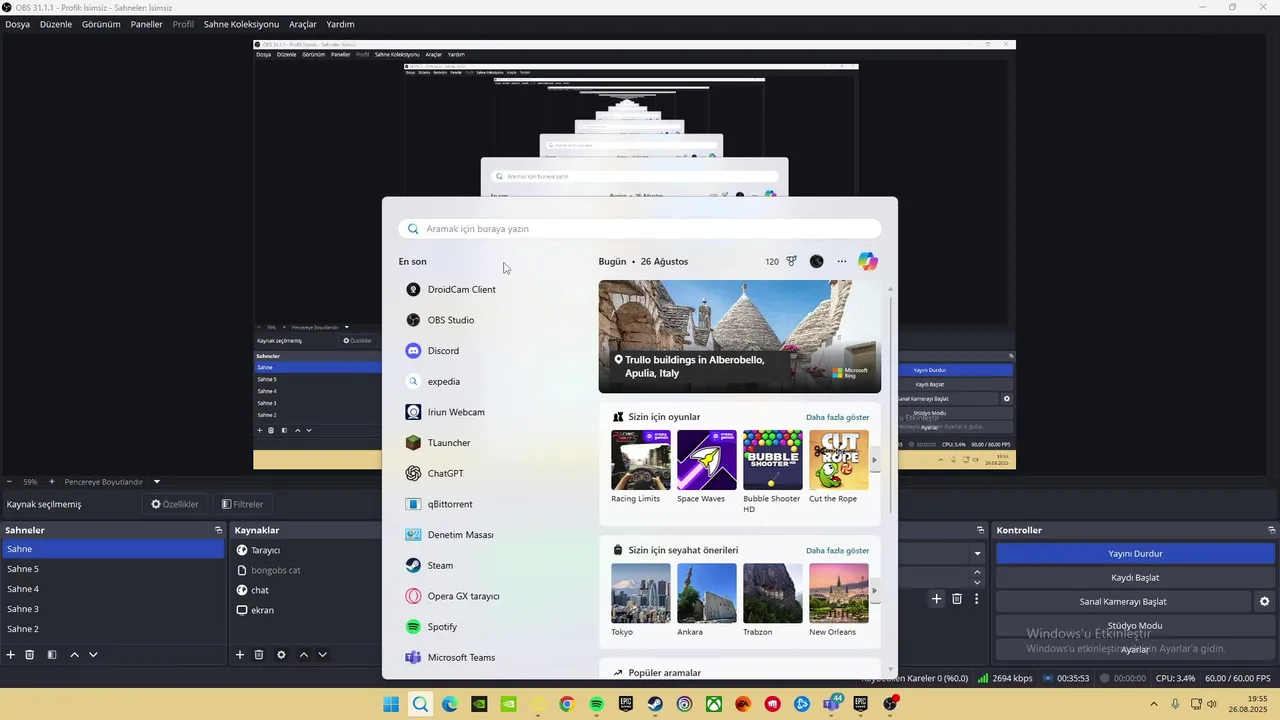Decrease transition duration stepper down
Viewport: 1280px width, 720px height.
pos(977,582)
